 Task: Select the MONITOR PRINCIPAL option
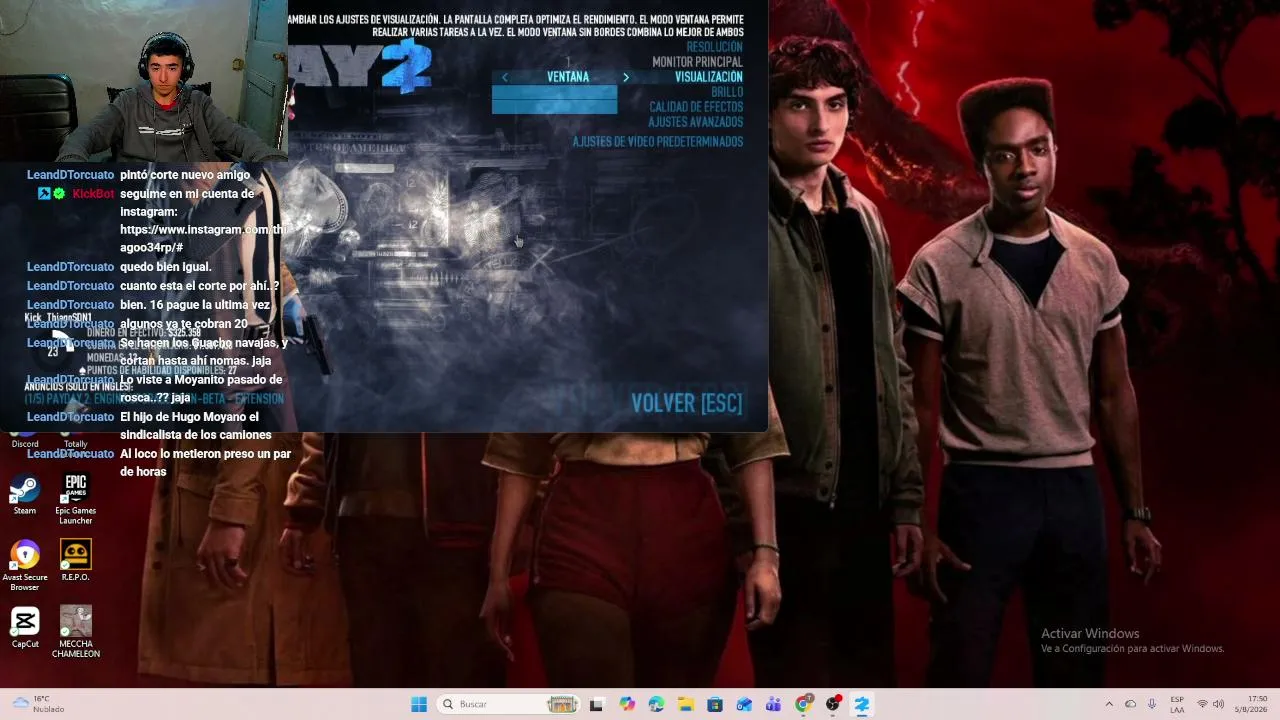point(697,62)
